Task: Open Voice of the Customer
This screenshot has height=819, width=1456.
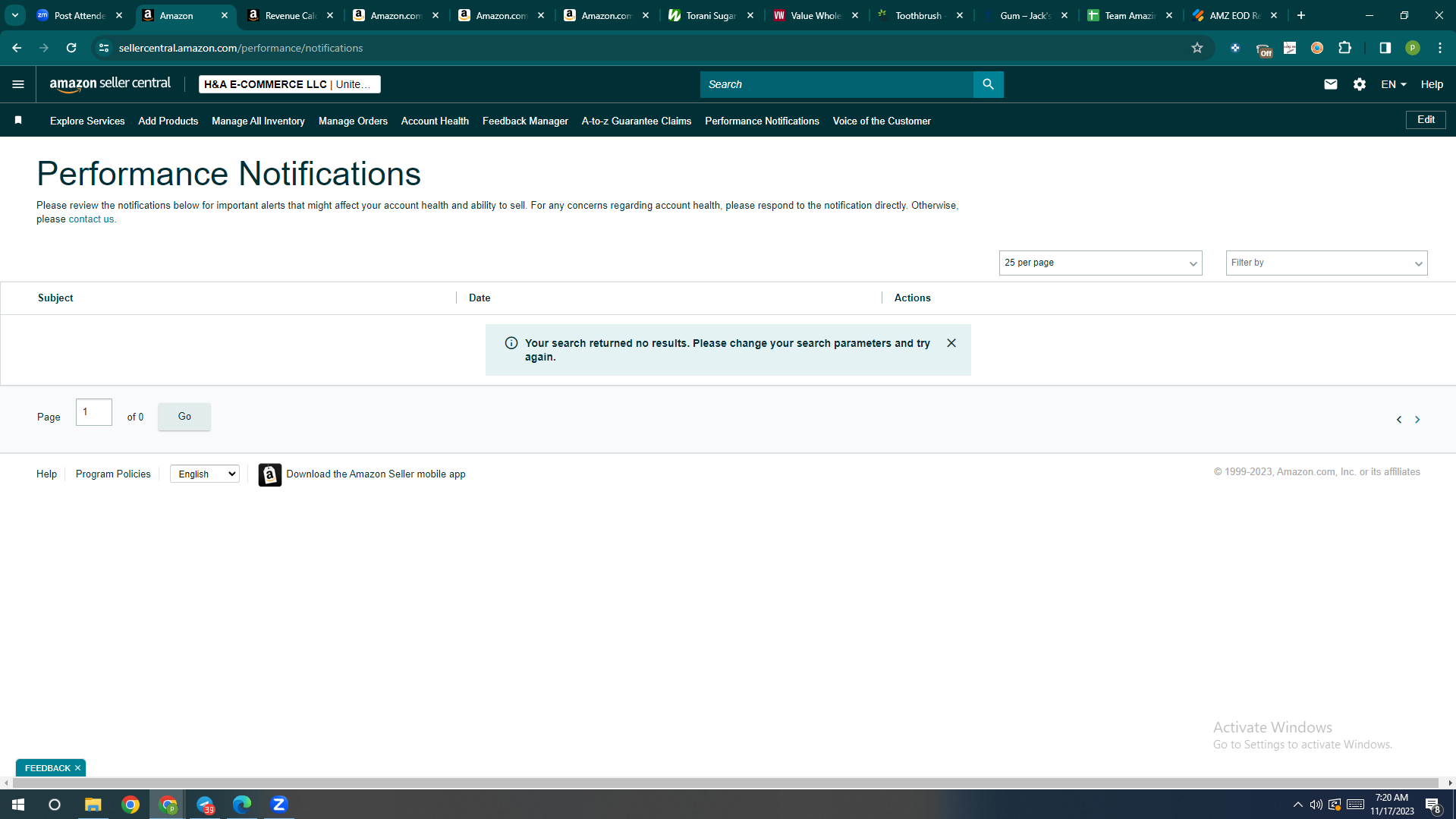Action: click(x=882, y=121)
